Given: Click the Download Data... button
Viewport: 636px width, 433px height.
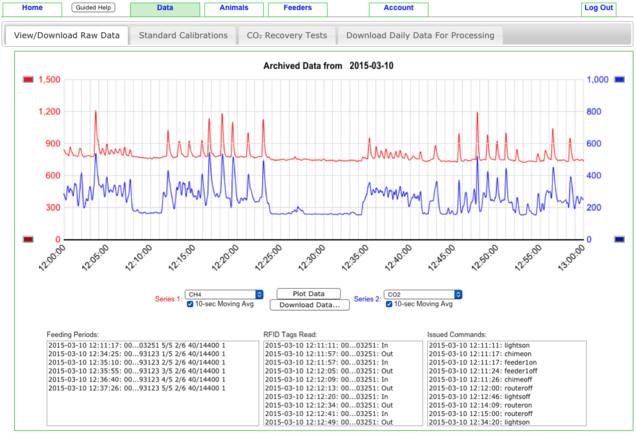Looking at the screenshot, I should coord(310,304).
